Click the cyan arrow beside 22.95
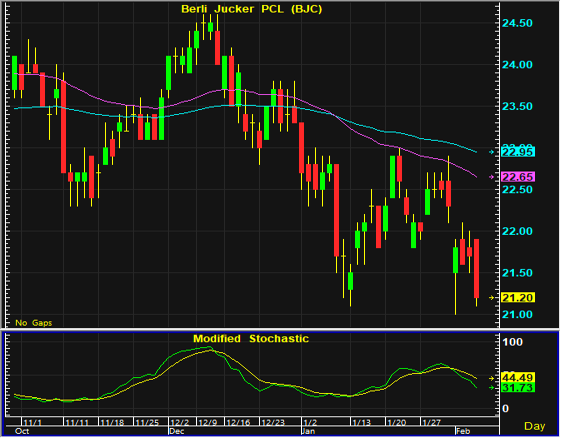The width and height of the screenshot is (561, 438). pos(492,152)
